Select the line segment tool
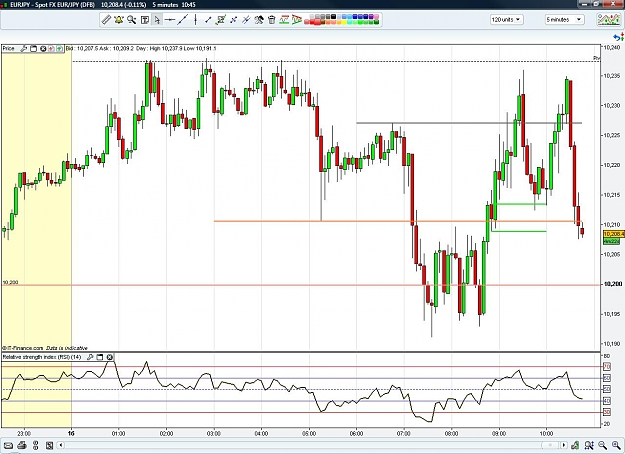This screenshot has height=454, width=625. 208,20
